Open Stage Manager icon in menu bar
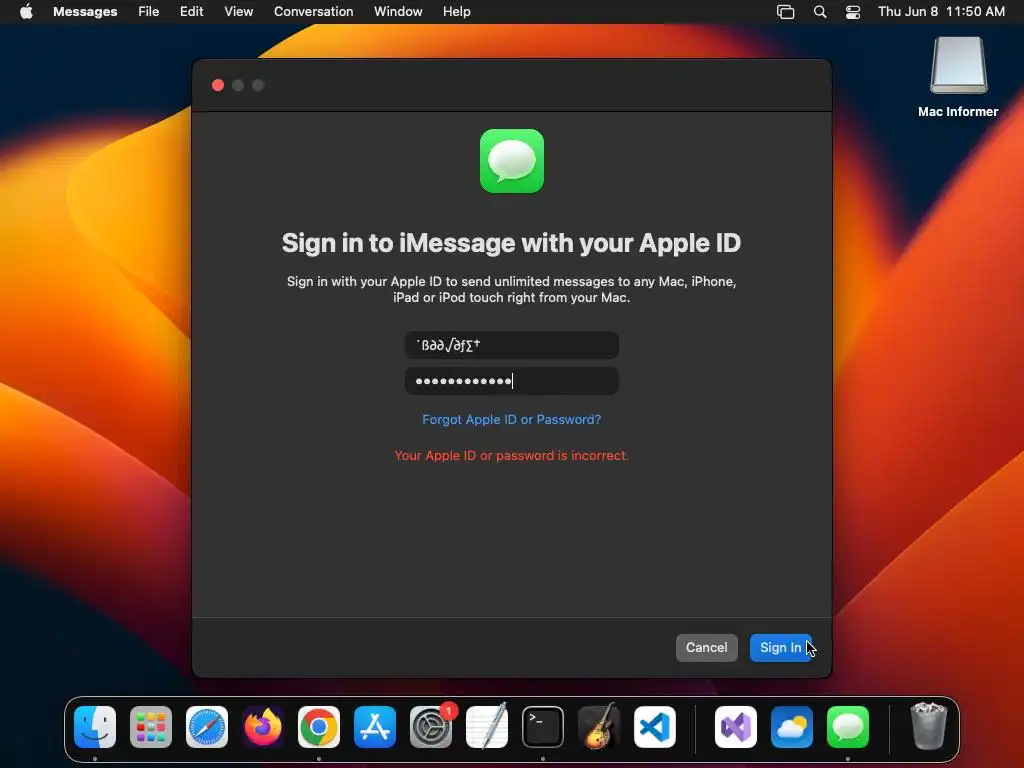Screen dimensions: 1024x768 (x=786, y=12)
